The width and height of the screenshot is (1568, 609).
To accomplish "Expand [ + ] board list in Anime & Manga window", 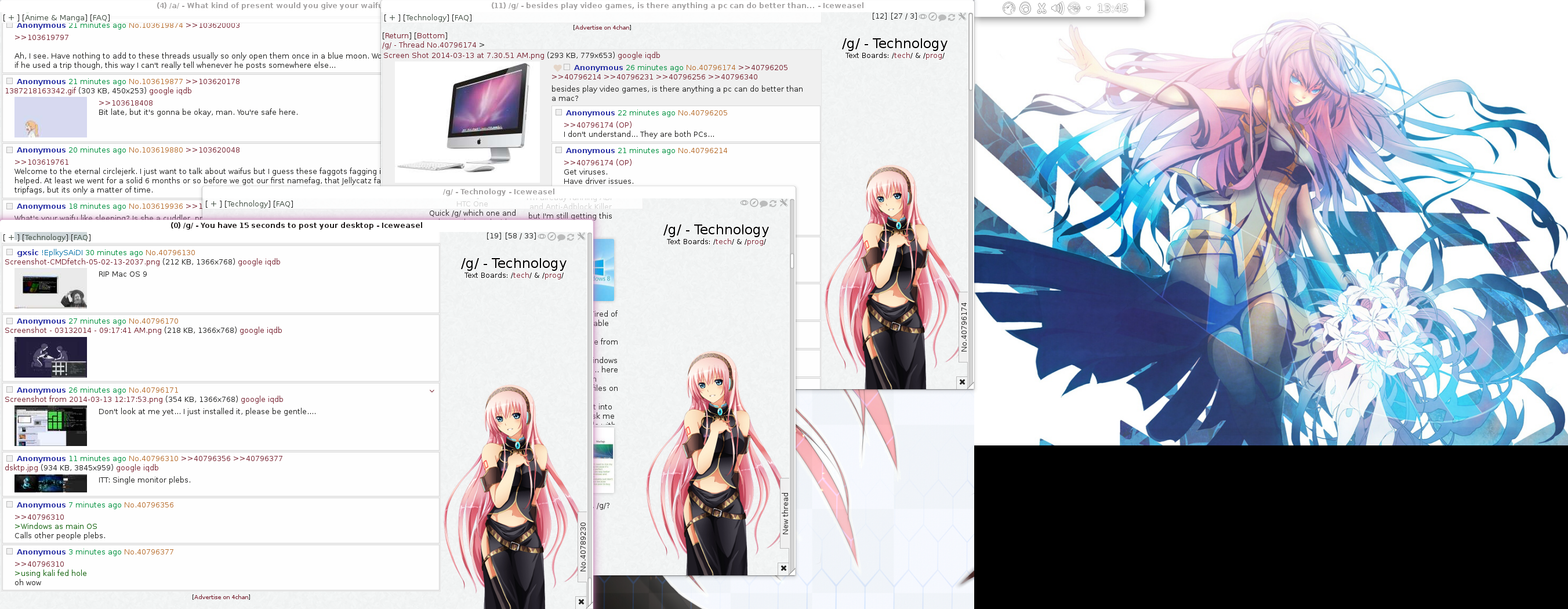I will [12, 17].
